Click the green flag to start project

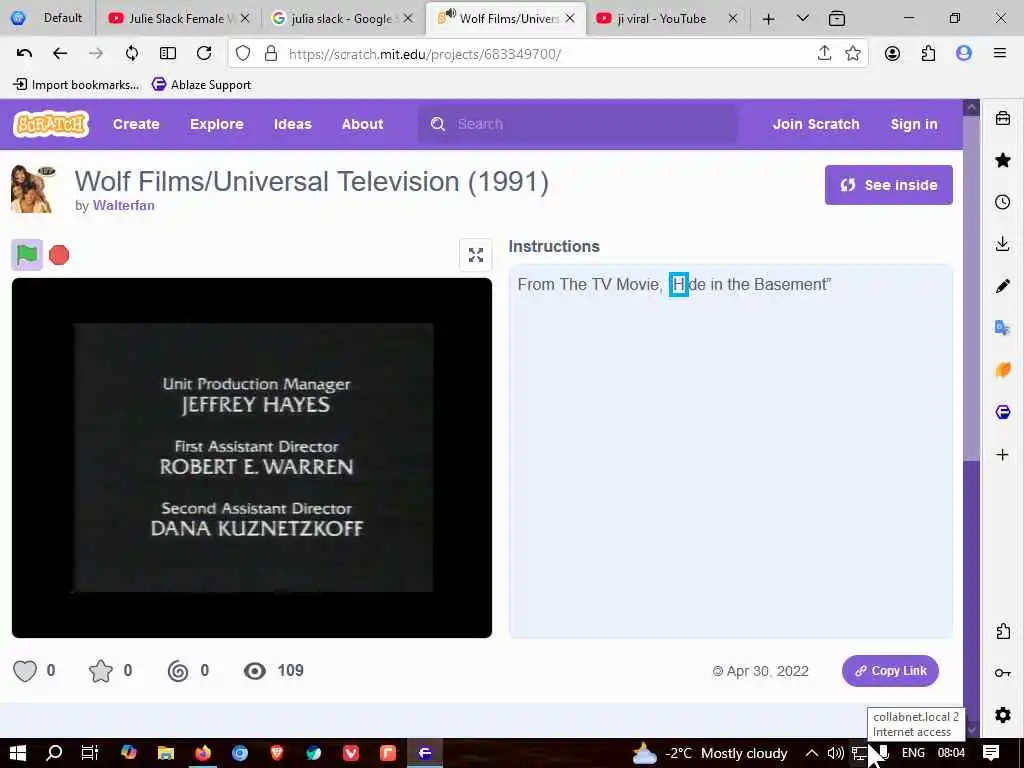27,255
